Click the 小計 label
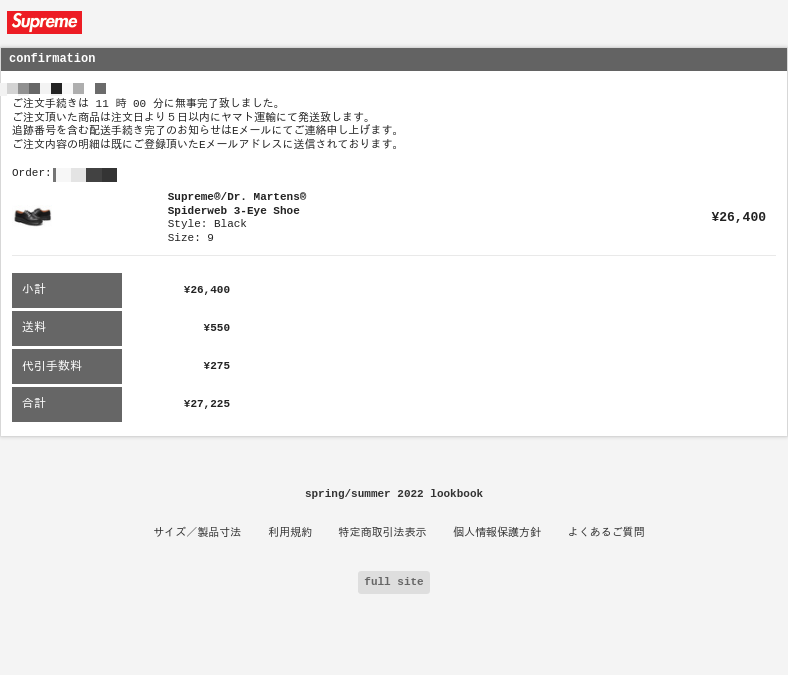Image resolution: width=788 pixels, height=675 pixels. [x=67, y=290]
